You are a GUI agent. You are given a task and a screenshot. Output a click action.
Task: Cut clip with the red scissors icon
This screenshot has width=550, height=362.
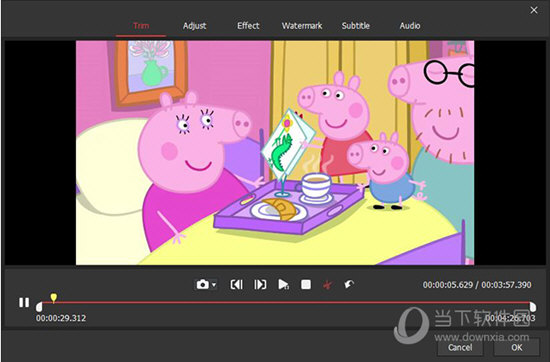[327, 284]
